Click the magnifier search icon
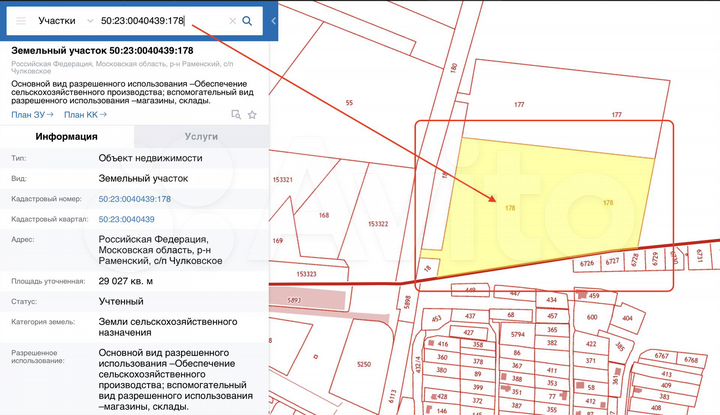Image resolution: width=720 pixels, height=415 pixels. 247,20
